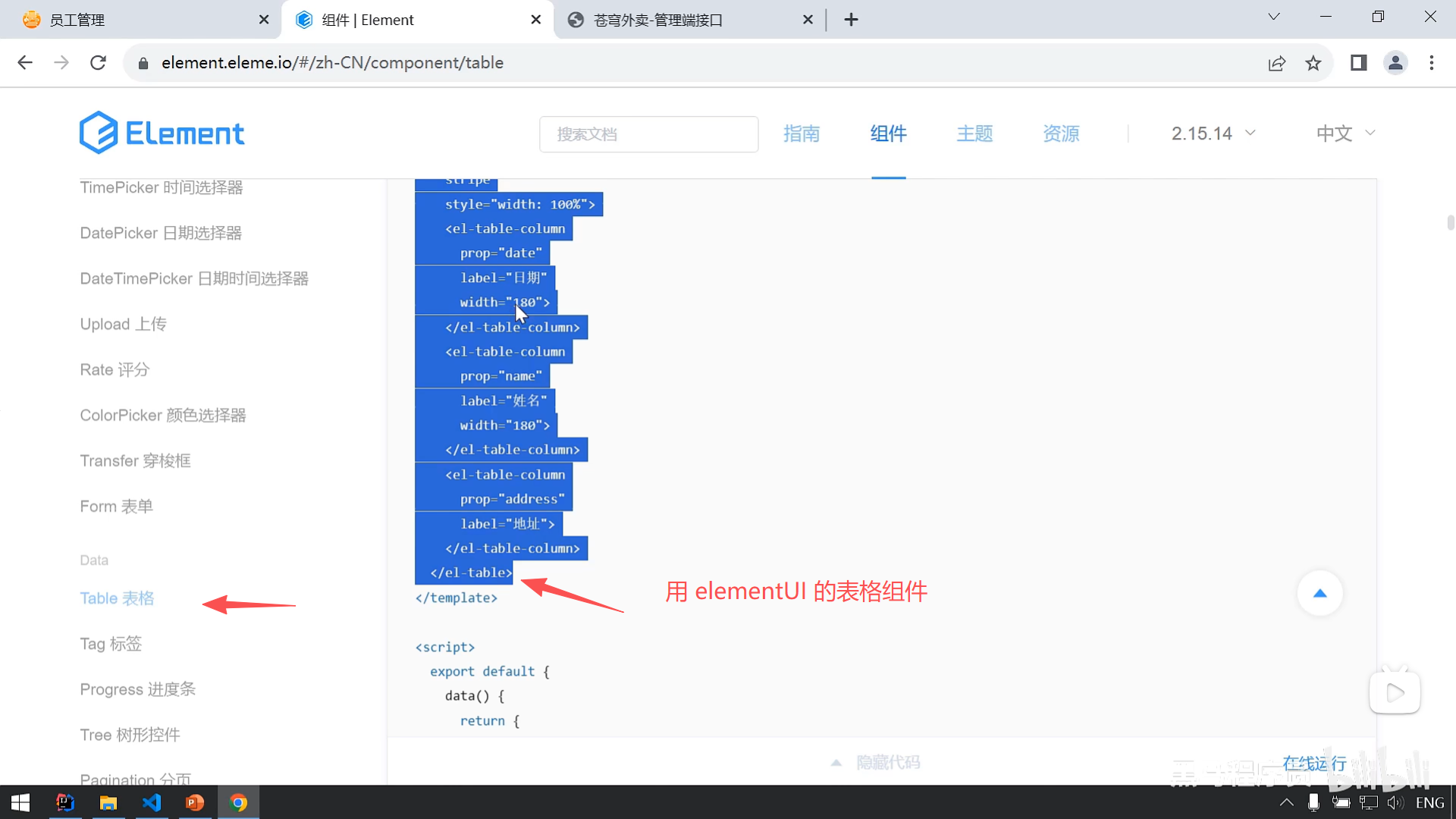Screen dimensions: 1456x819
Task: Bookmark this page with the star icon
Action: pos(1313,63)
